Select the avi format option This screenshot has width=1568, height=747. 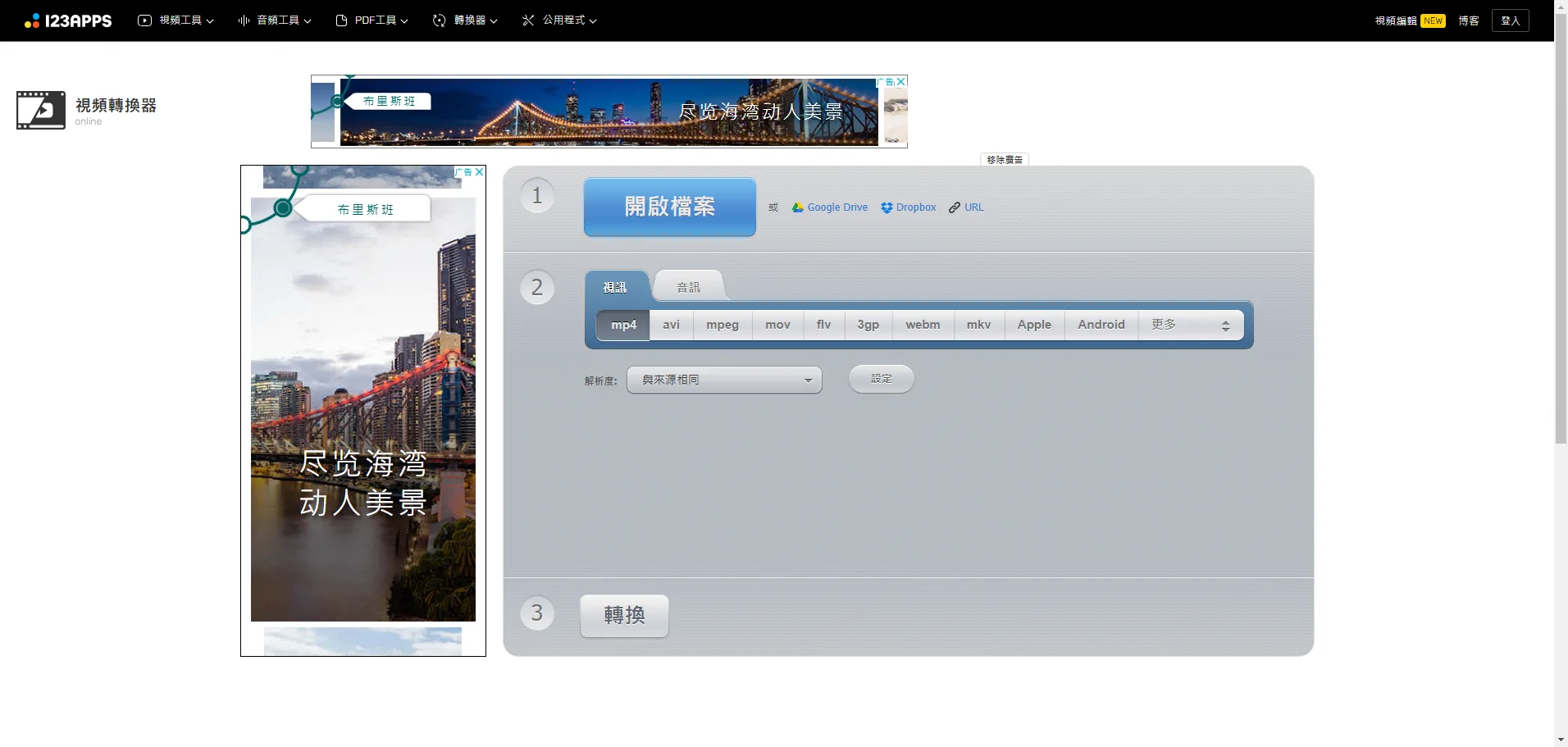tap(671, 325)
